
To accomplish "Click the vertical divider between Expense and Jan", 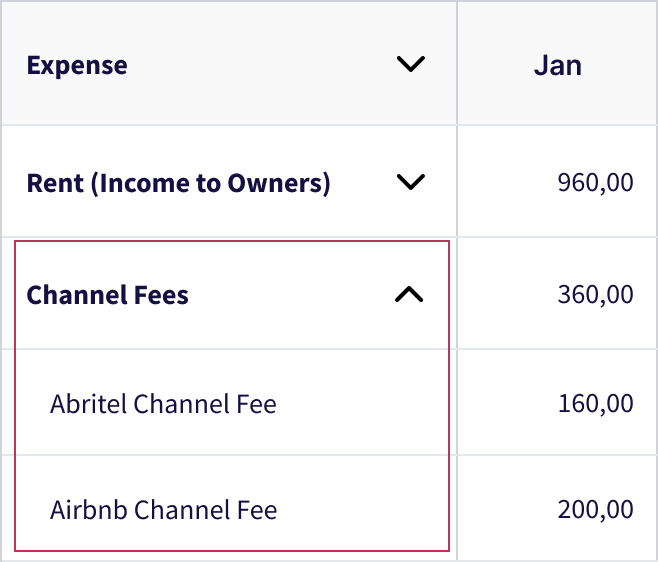I will tap(457, 65).
